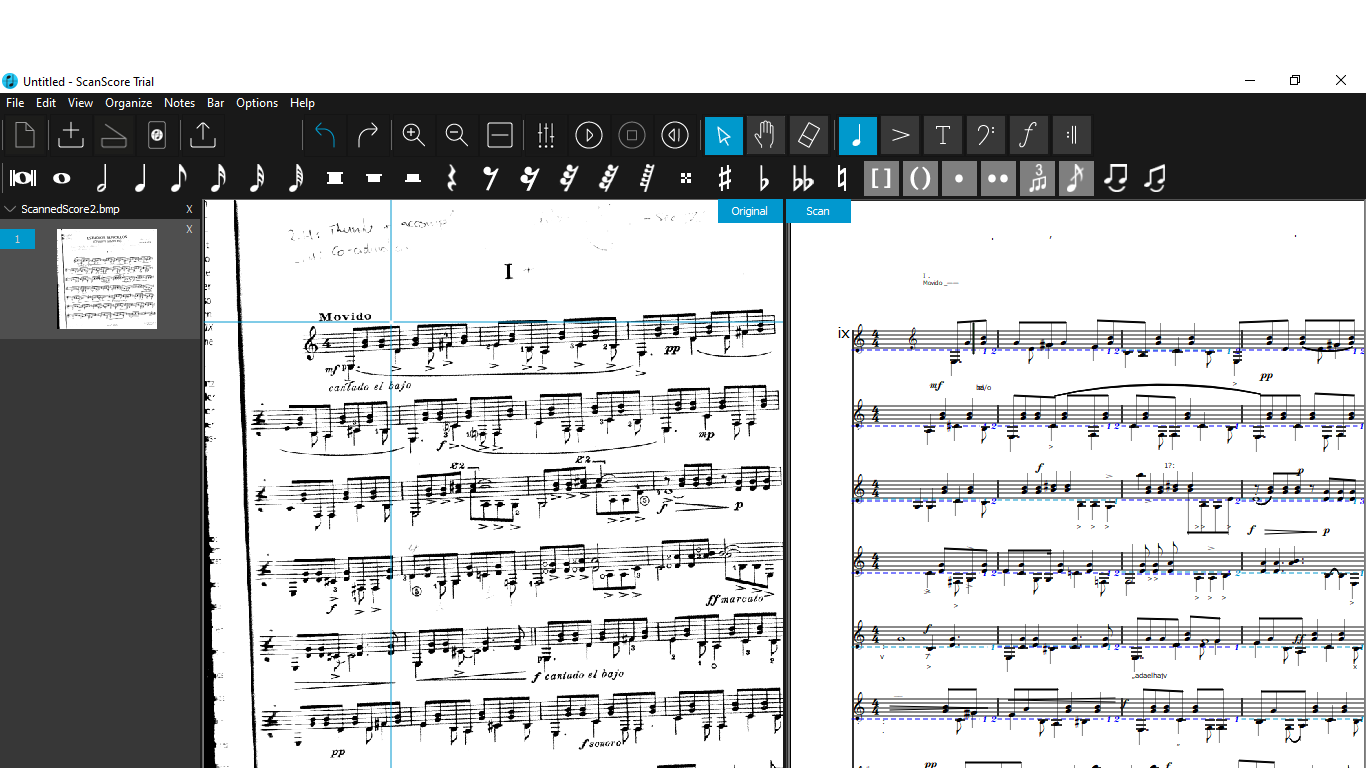The width and height of the screenshot is (1366, 768).
Task: Rewind playback to the beginning
Action: [675, 135]
